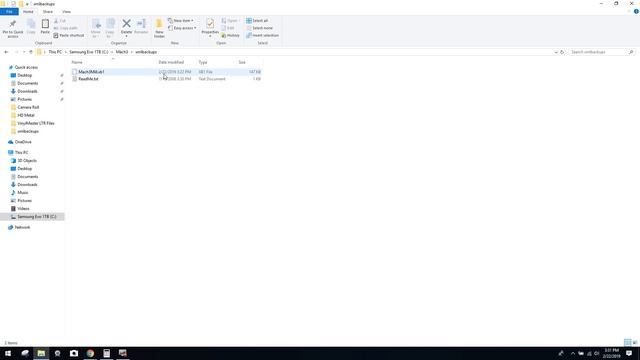This screenshot has height=360, width=640.
Task: Click the Rename ribbon icon
Action: [x=141, y=27]
